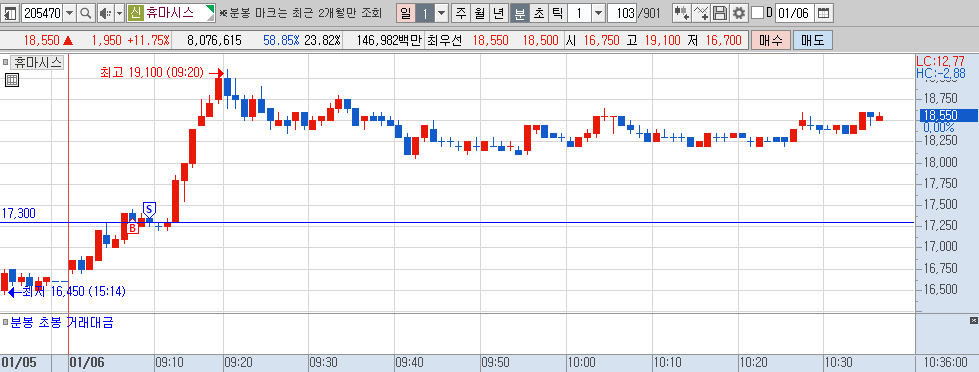Viewport: 979px width, 372px height.
Task: Open the minute interval dropdown after 틱
Action: pos(598,12)
